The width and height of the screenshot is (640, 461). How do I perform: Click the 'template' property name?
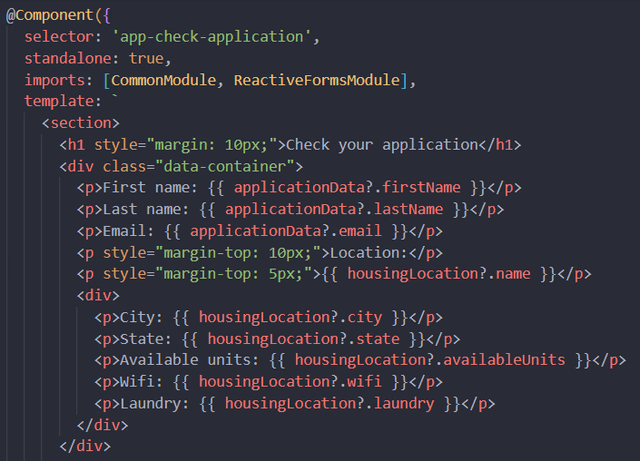click(x=59, y=101)
